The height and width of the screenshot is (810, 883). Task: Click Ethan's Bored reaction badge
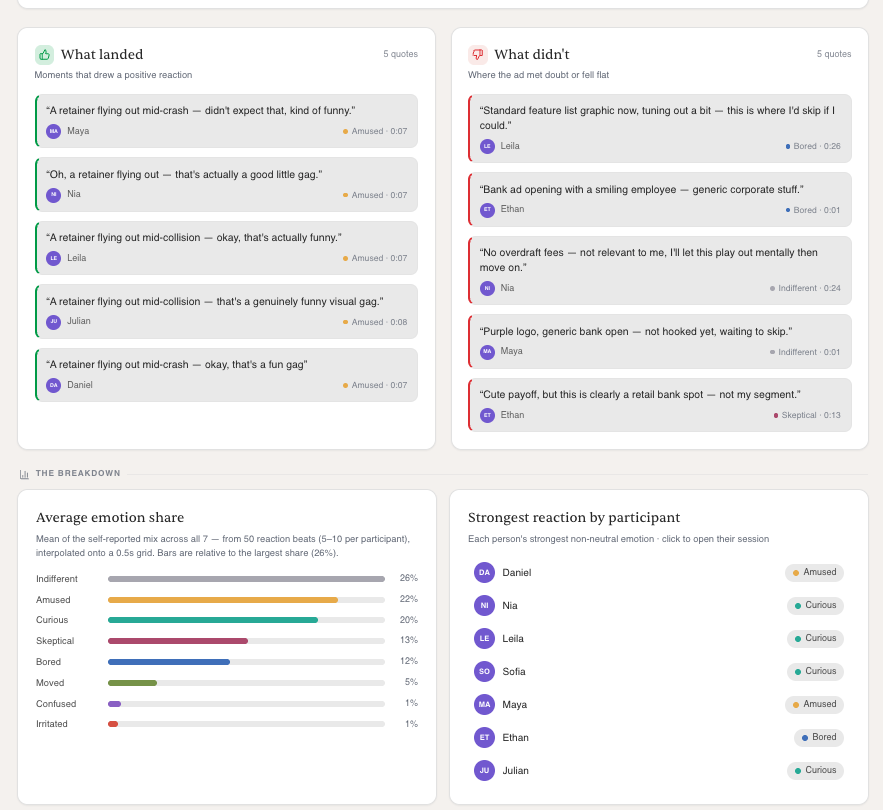pyautogui.click(x=819, y=737)
